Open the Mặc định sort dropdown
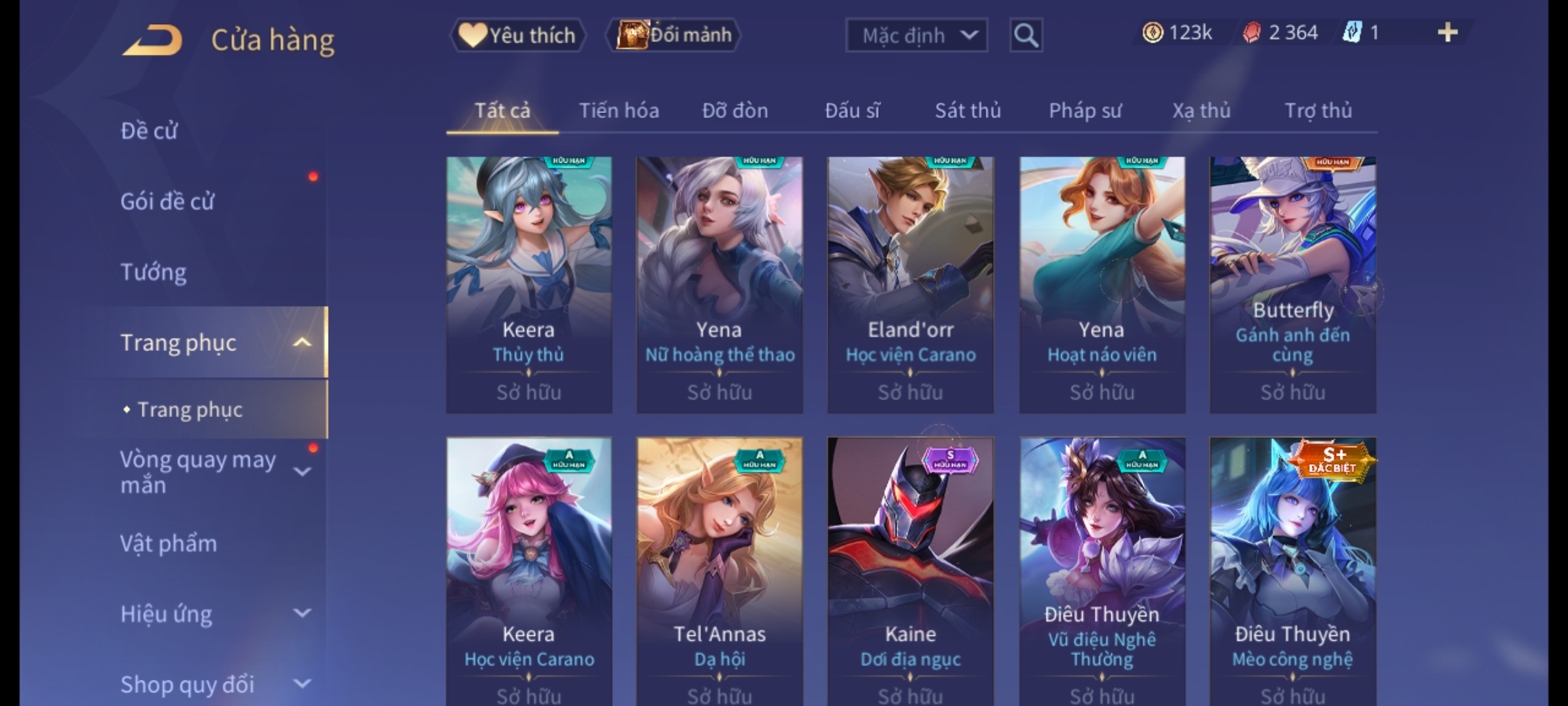1568x706 pixels. coord(916,35)
